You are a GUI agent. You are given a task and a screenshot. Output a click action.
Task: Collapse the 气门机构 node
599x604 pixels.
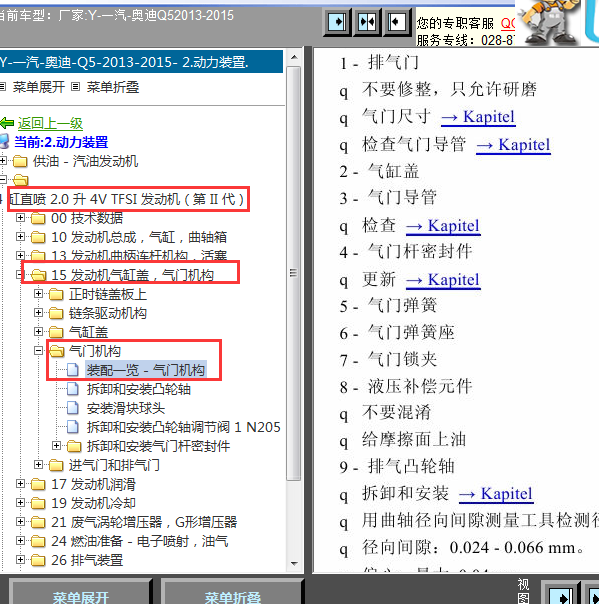point(38,351)
